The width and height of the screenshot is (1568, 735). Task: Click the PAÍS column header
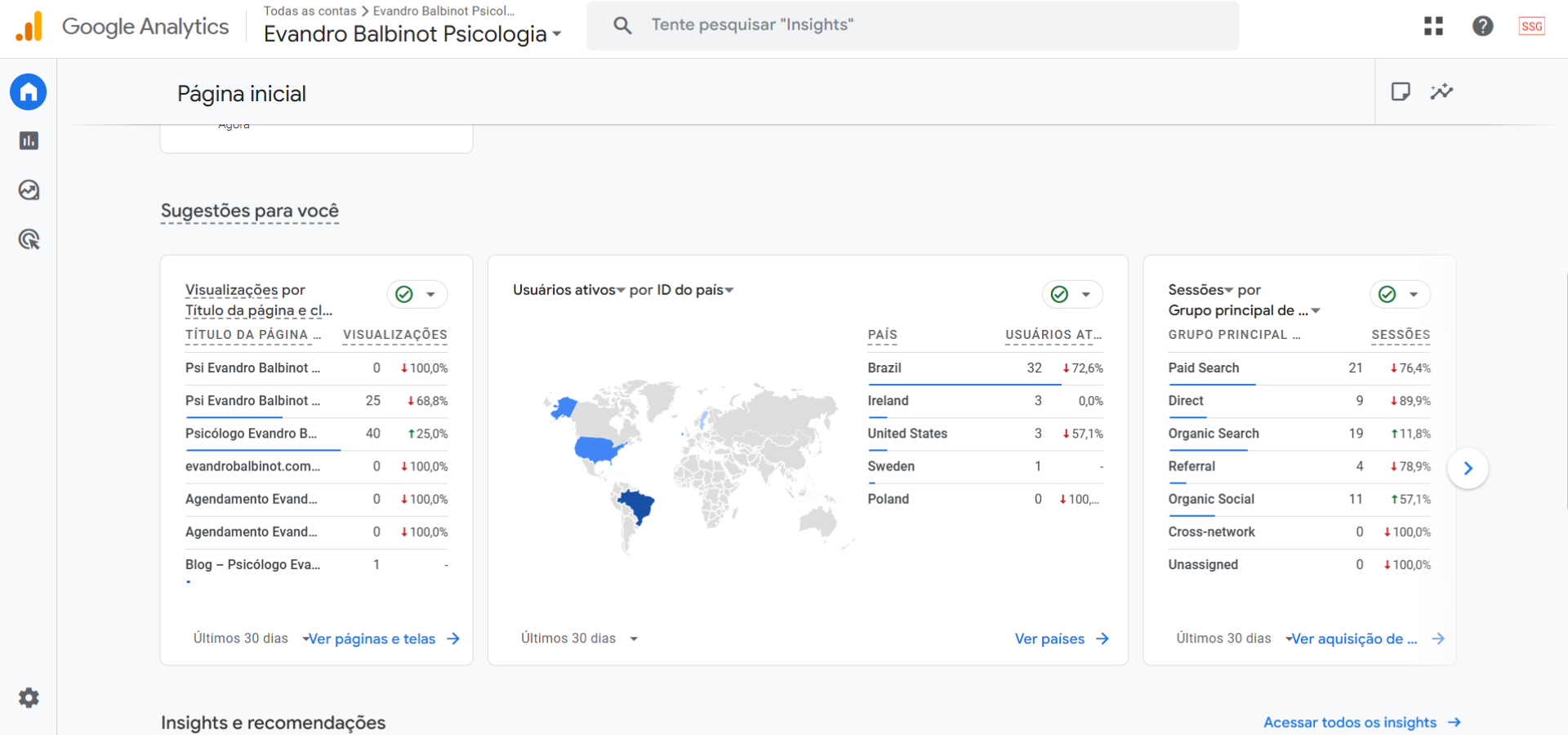[x=882, y=335]
